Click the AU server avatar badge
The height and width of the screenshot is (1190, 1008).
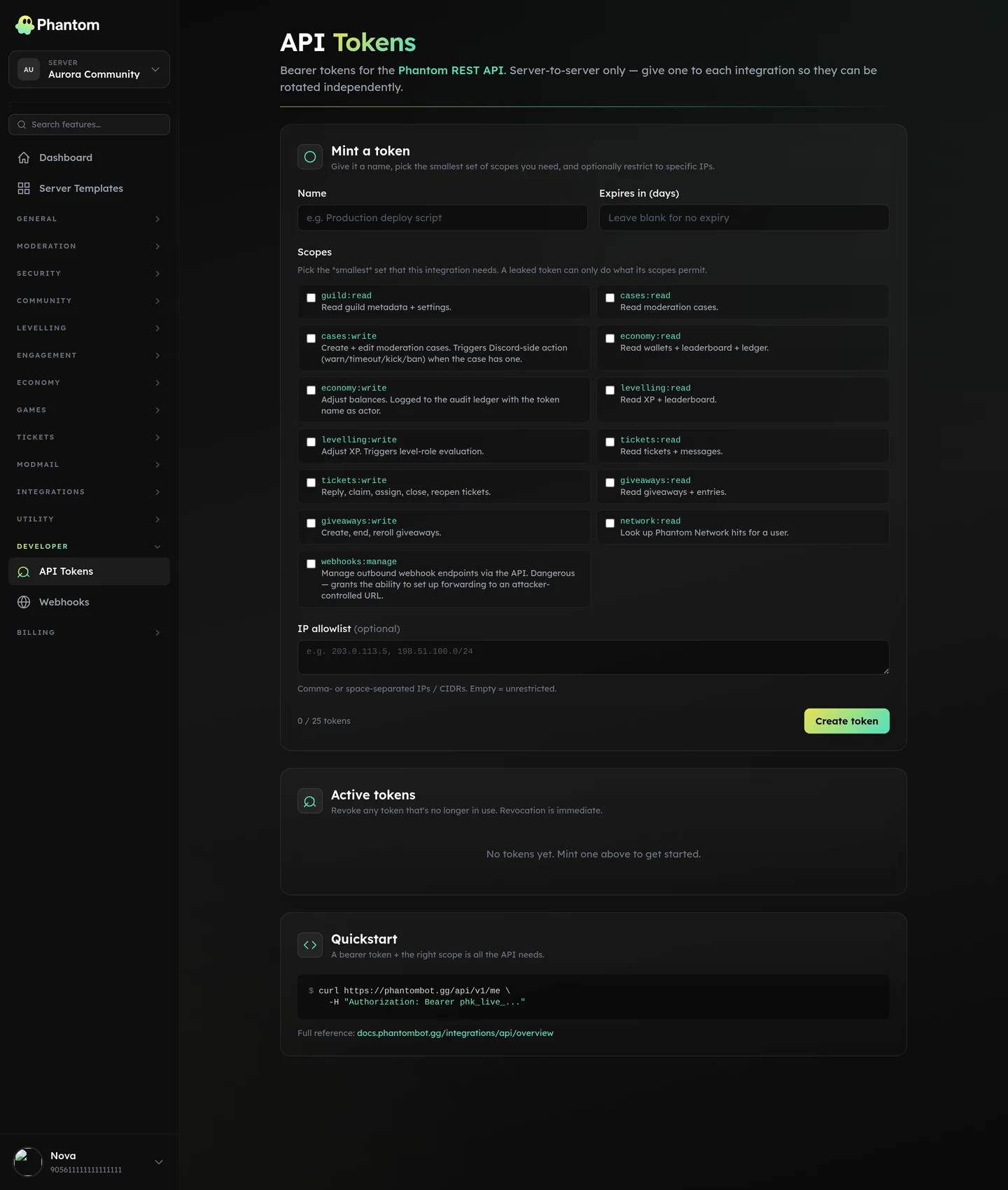[29, 69]
